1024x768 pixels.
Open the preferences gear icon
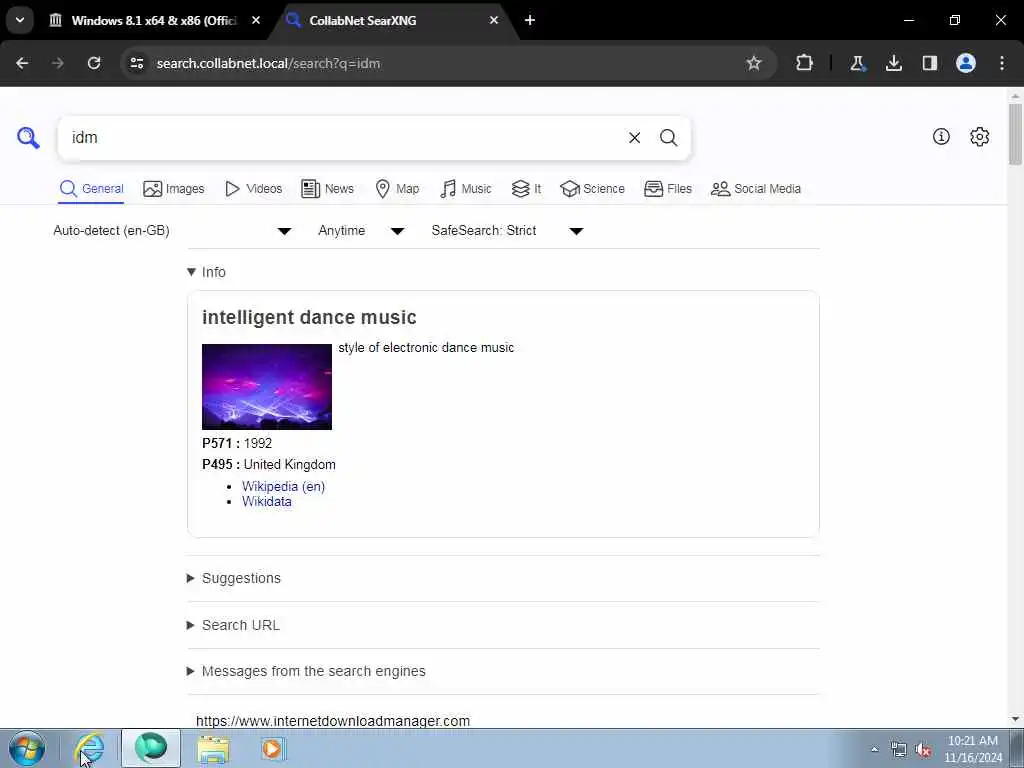(980, 136)
